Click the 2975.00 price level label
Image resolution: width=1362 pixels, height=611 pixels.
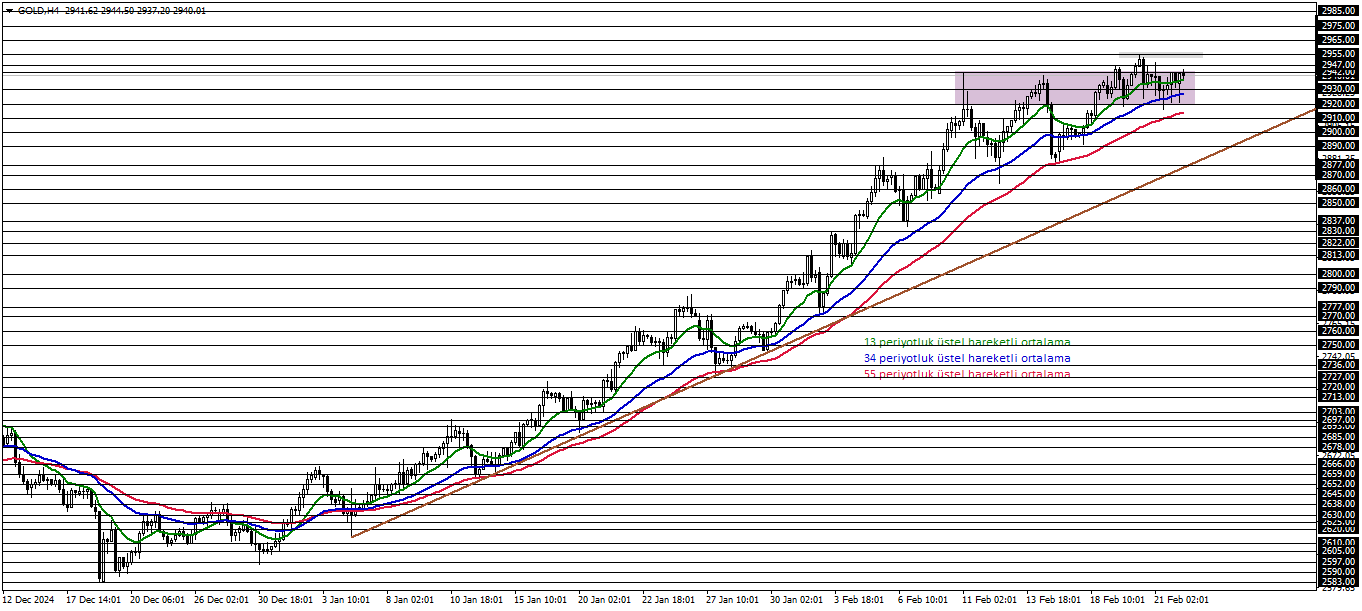tap(1339, 26)
